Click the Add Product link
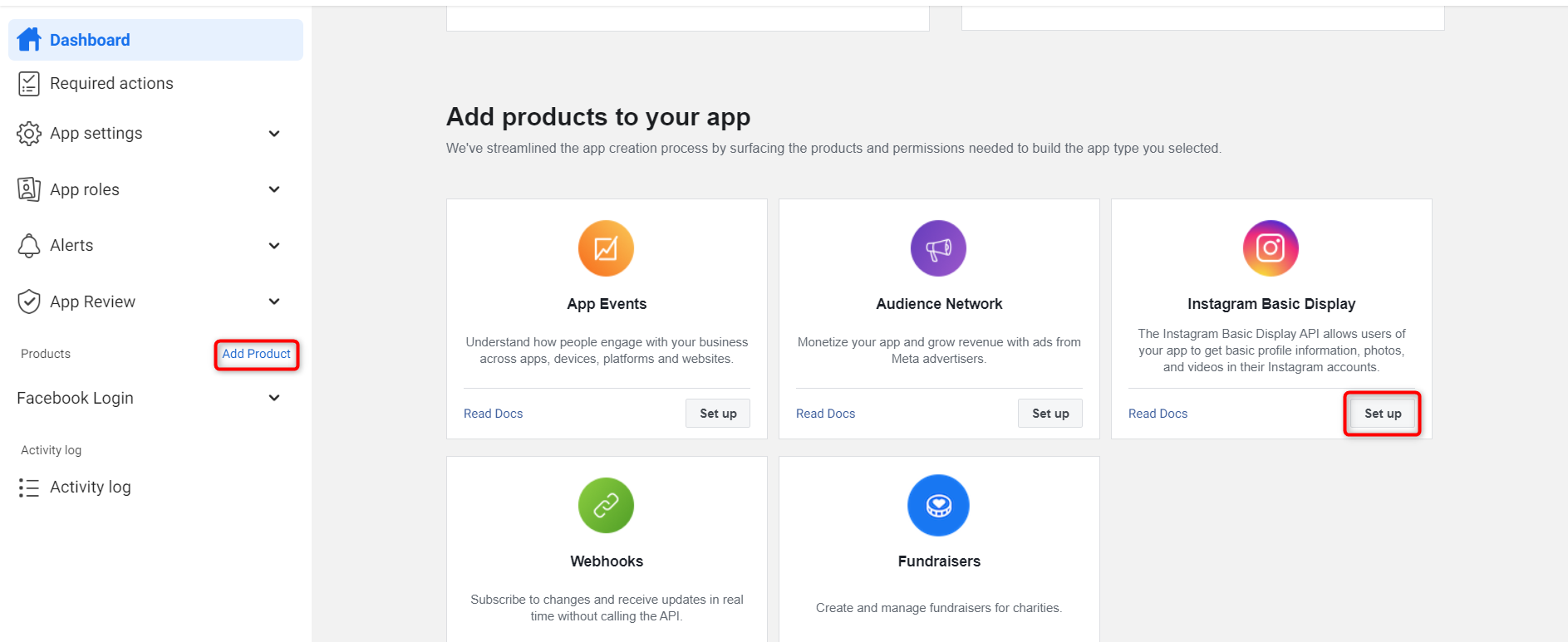The width and height of the screenshot is (1568, 642). pos(256,354)
